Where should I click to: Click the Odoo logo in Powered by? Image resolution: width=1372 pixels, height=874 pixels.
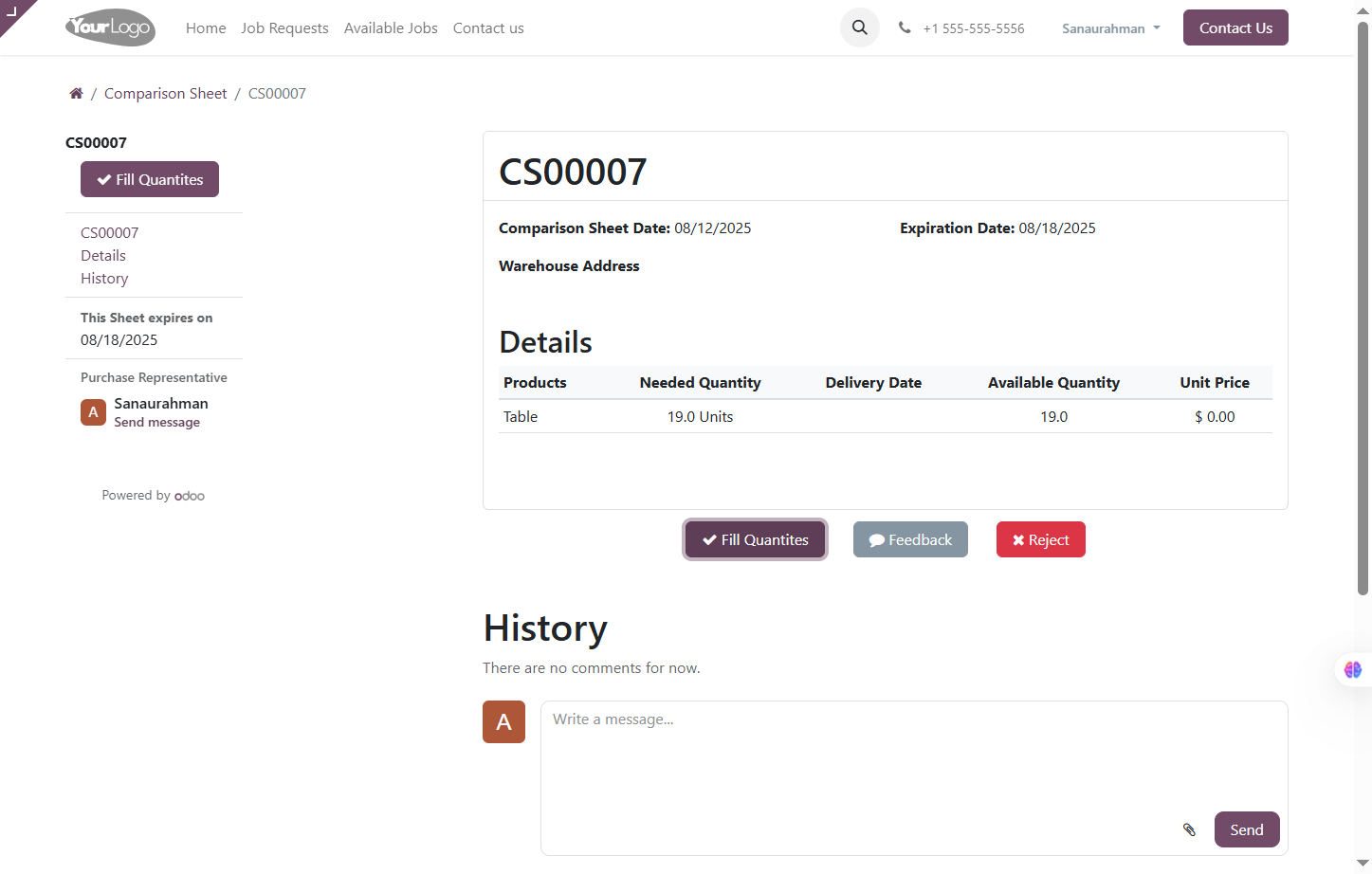tap(190, 496)
